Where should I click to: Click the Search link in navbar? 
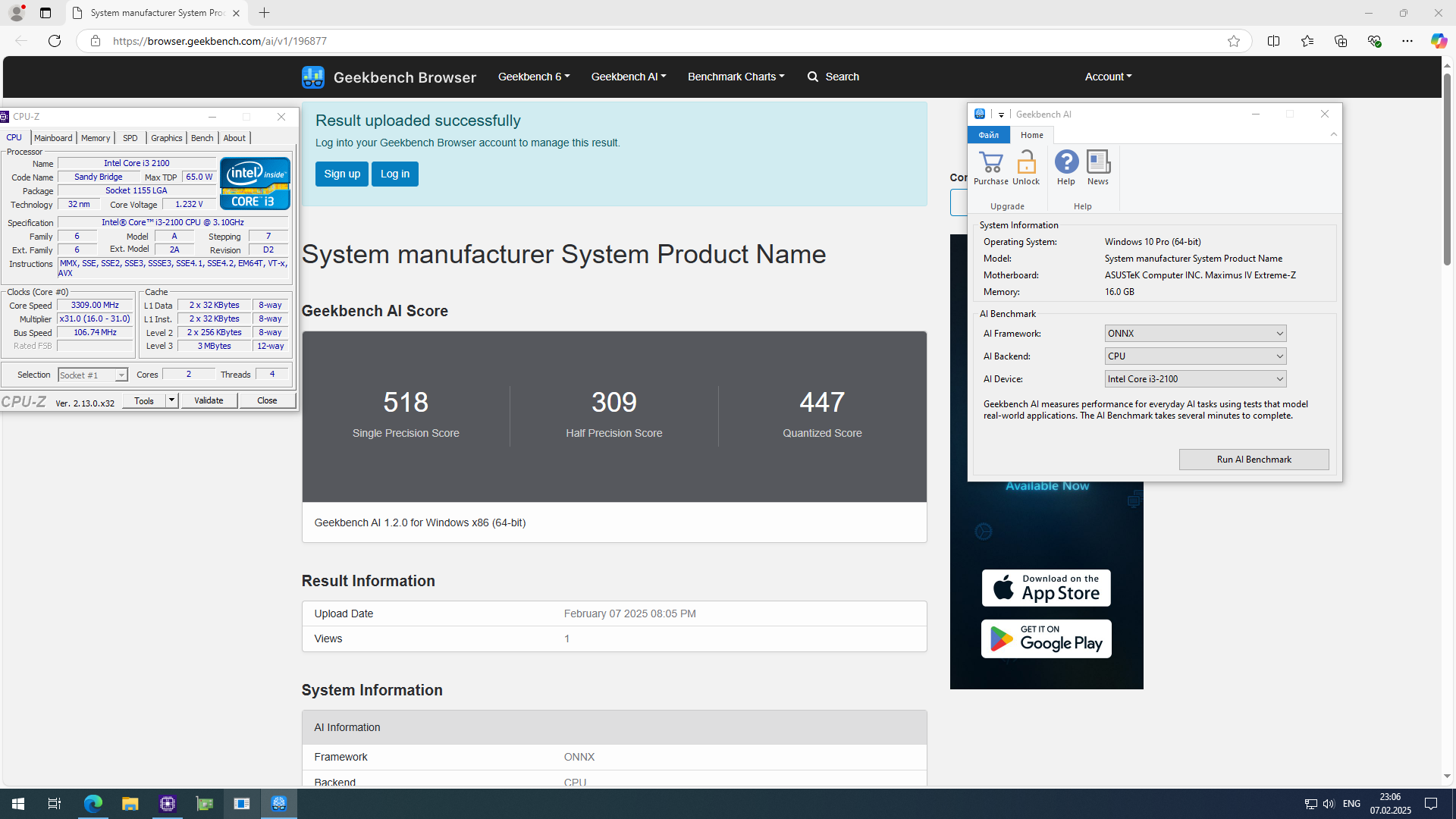(x=833, y=77)
